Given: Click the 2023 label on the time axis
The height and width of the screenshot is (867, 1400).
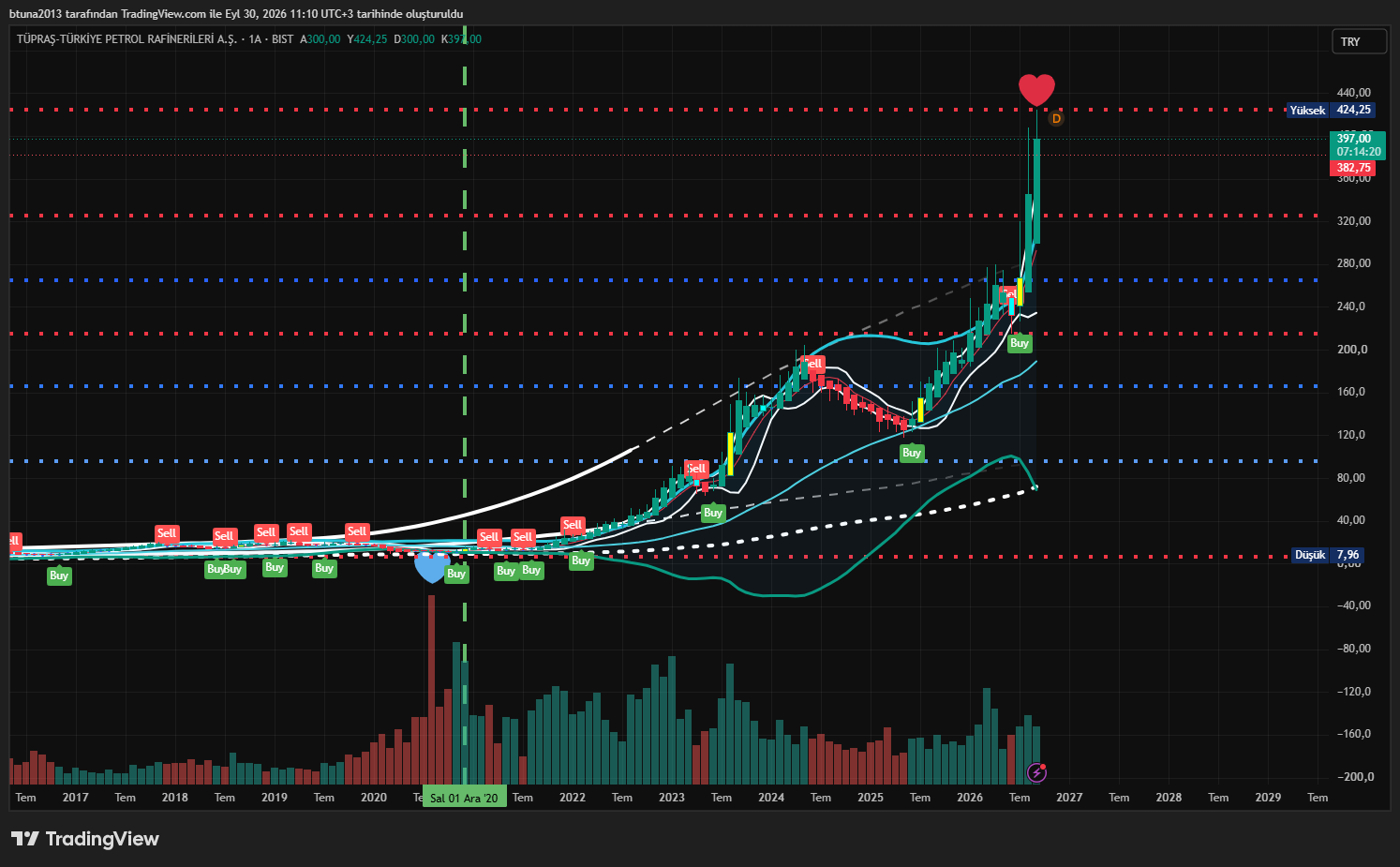Looking at the screenshot, I should coord(672,798).
